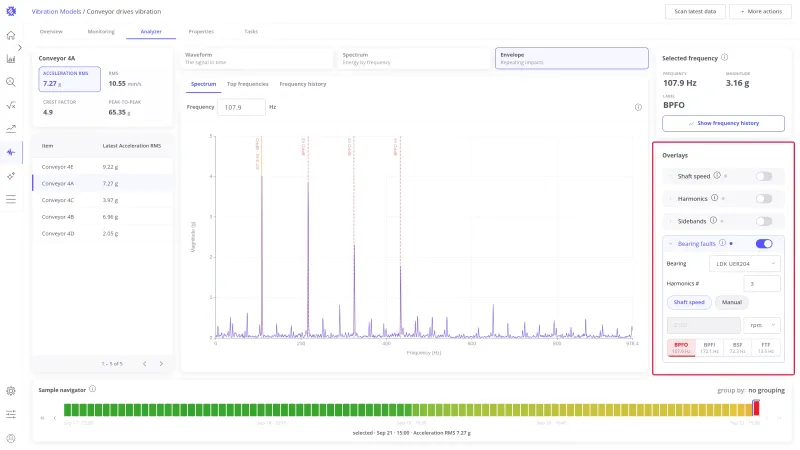Open the bar chart sidebar icon
This screenshot has width=800, height=450.
pyautogui.click(x=11, y=59)
